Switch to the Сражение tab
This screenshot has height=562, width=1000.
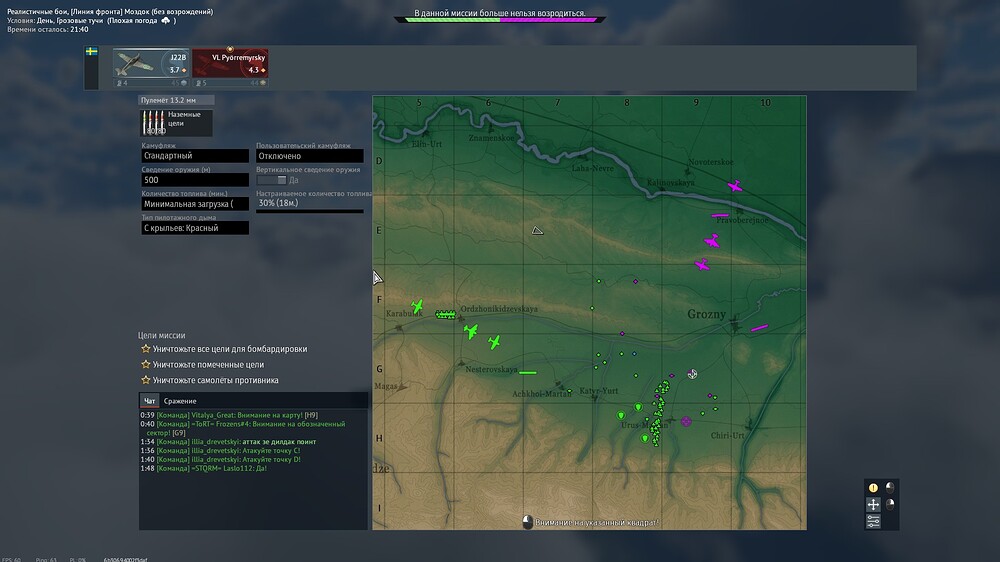[x=180, y=401]
